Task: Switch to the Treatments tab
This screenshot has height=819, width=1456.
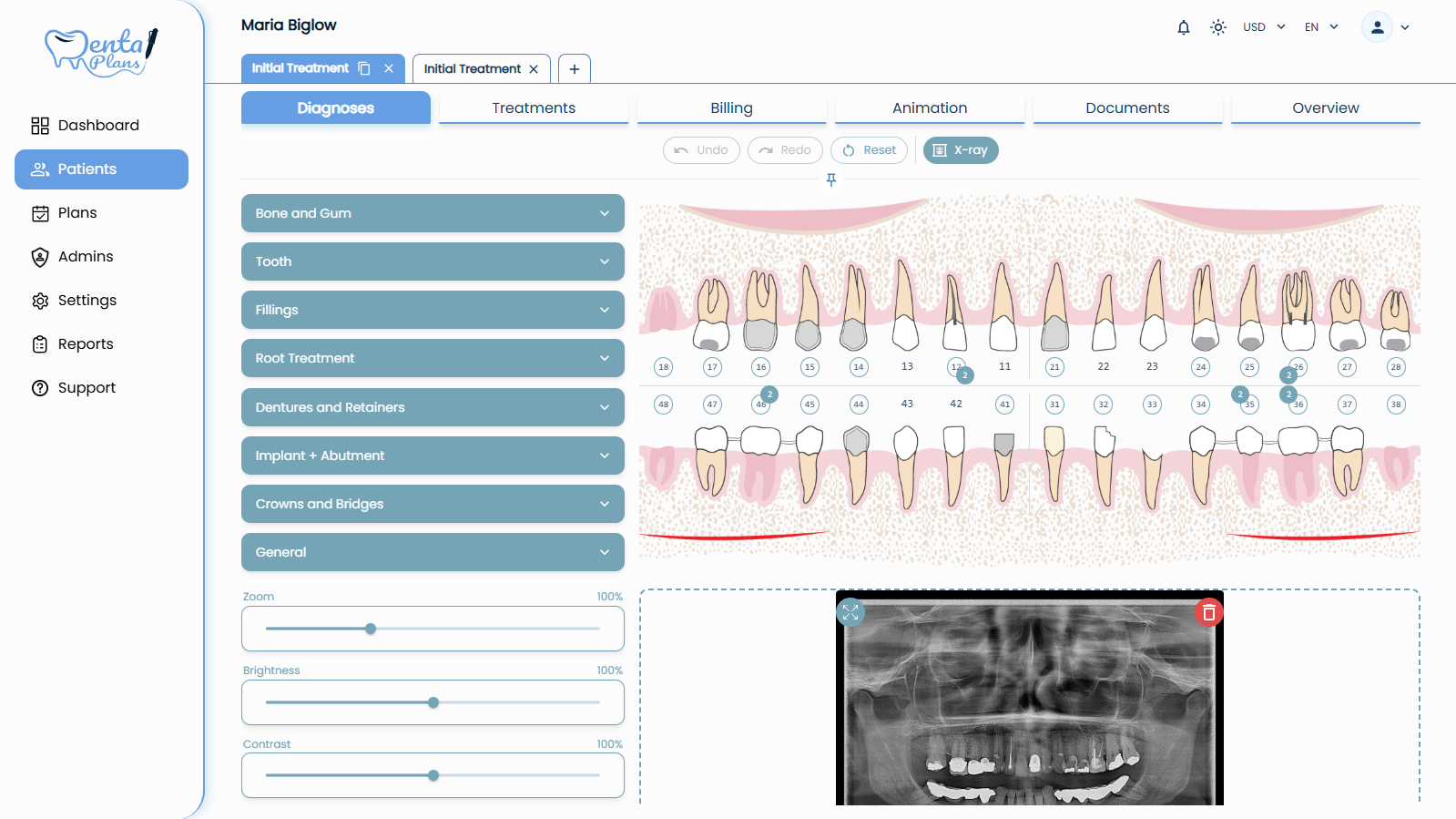Action: pos(534,107)
